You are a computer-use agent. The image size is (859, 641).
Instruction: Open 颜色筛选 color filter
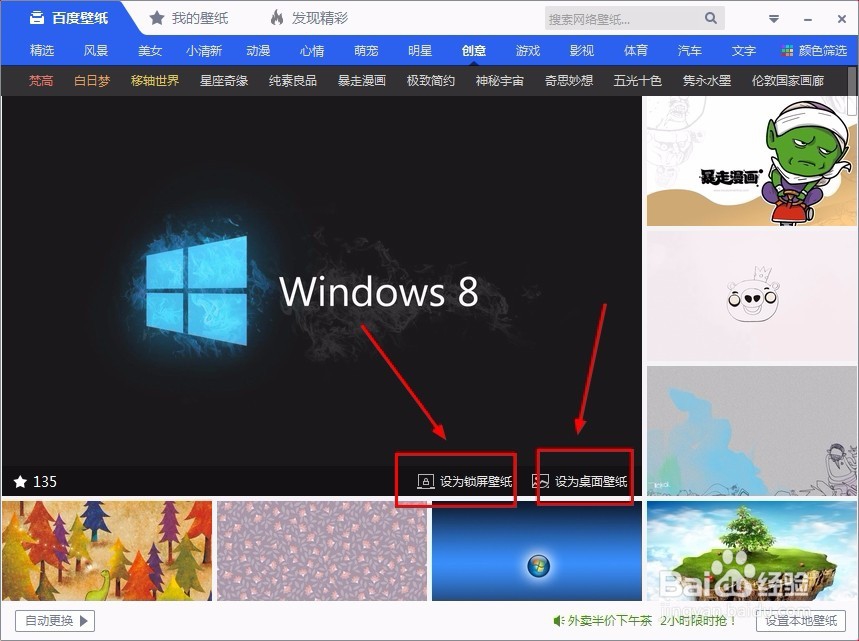[814, 51]
